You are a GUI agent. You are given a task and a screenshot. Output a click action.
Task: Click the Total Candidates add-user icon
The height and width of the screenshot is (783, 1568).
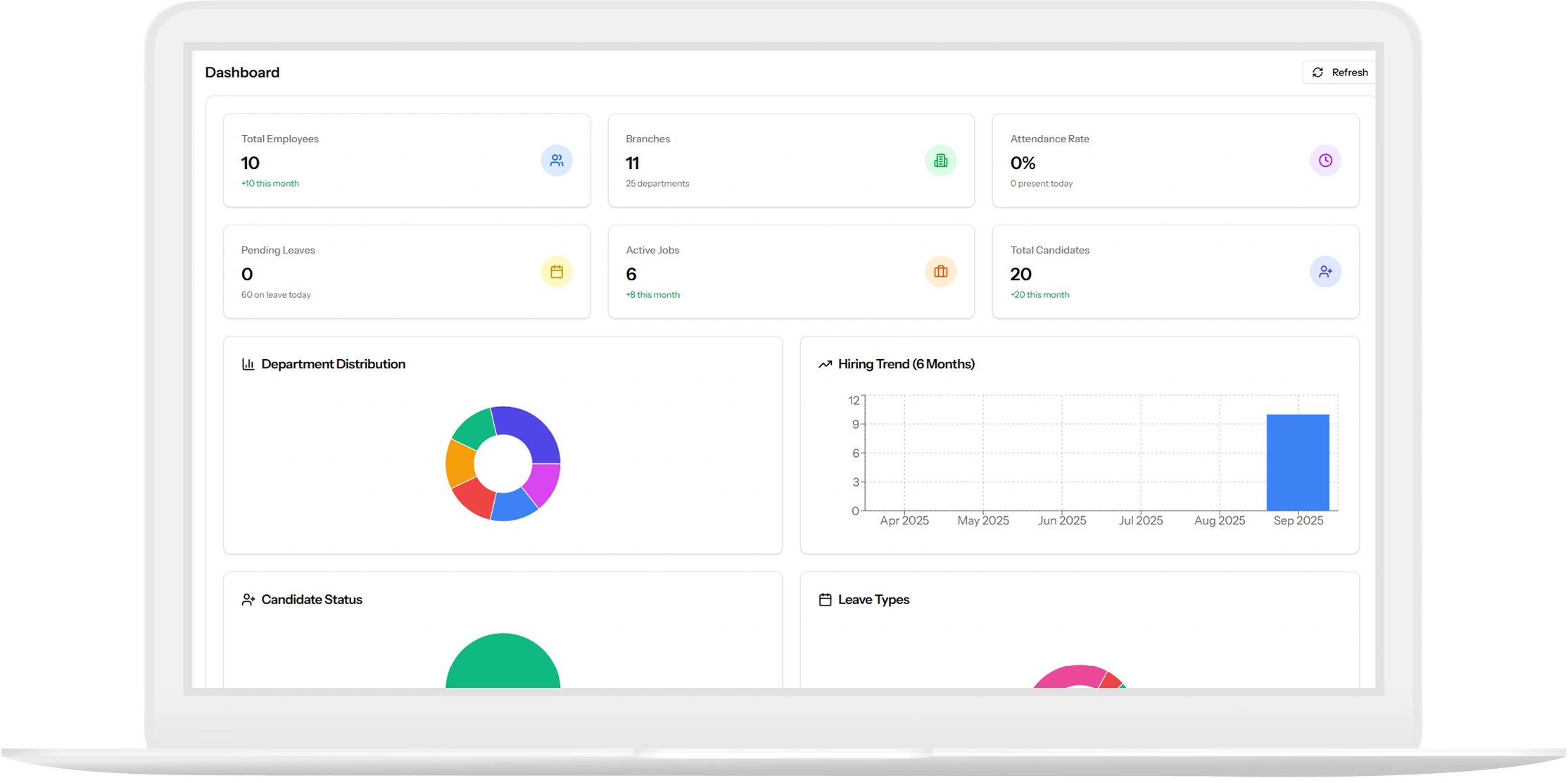tap(1325, 272)
